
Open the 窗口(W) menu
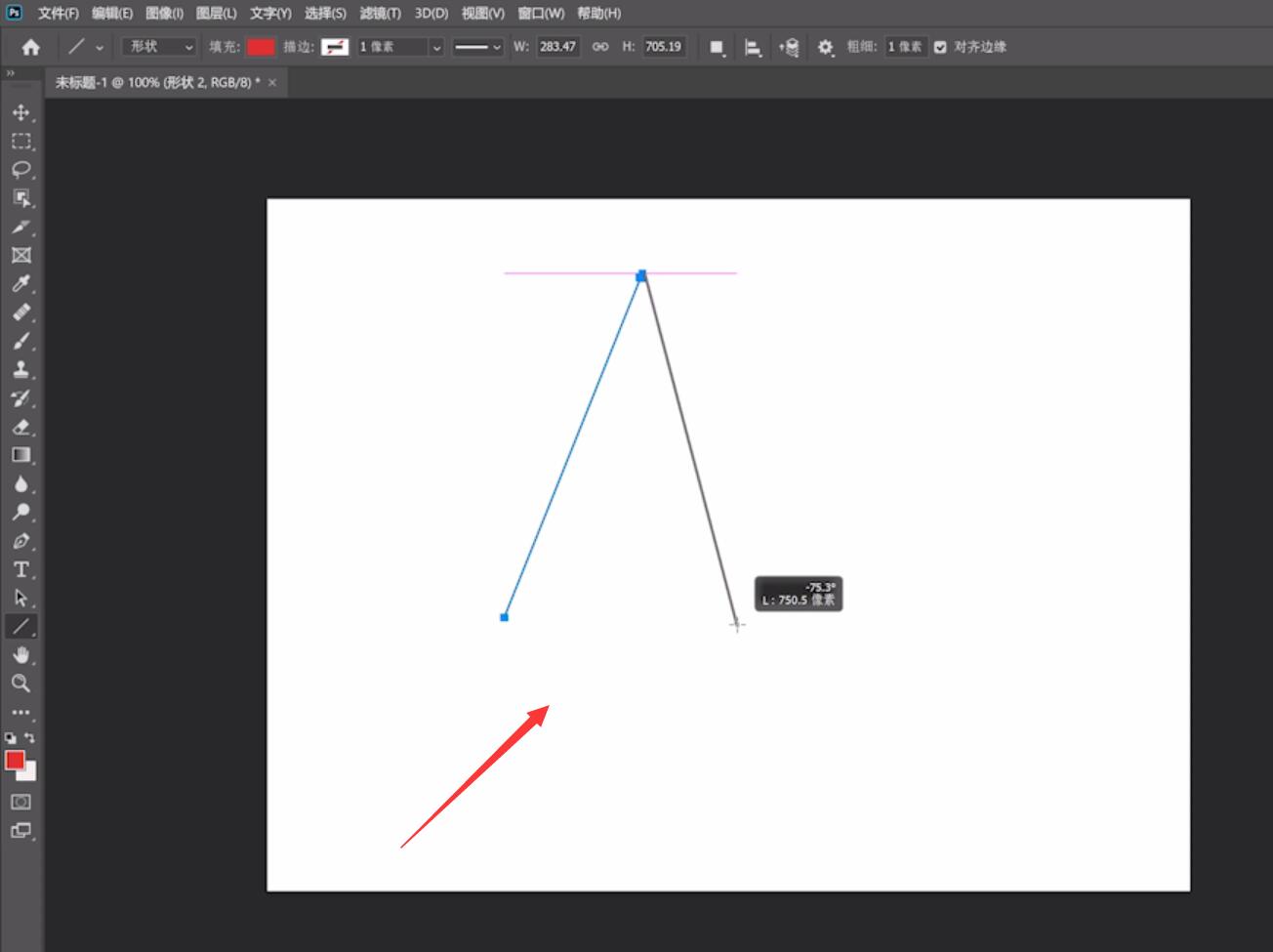point(541,13)
